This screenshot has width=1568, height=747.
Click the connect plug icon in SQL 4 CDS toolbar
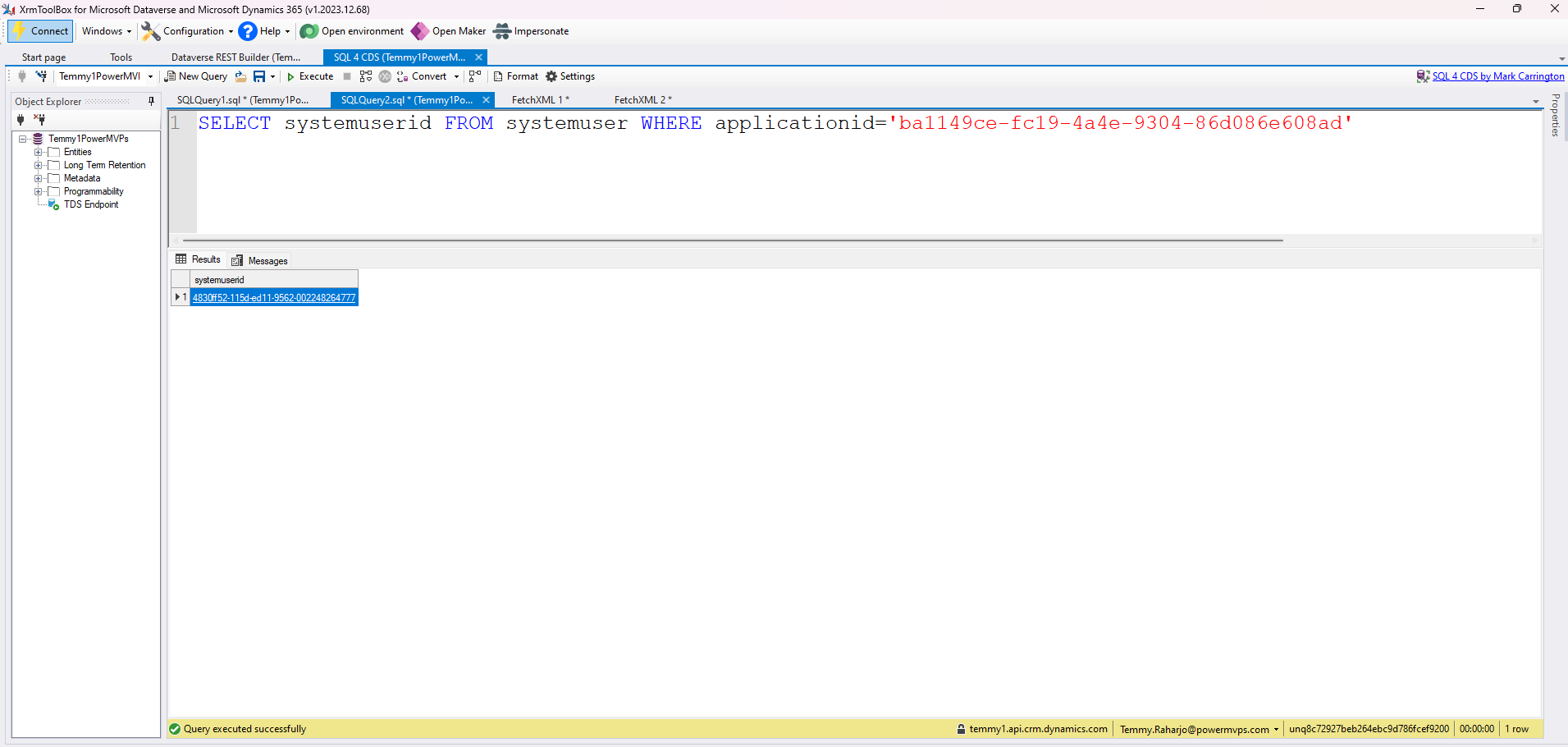22,76
